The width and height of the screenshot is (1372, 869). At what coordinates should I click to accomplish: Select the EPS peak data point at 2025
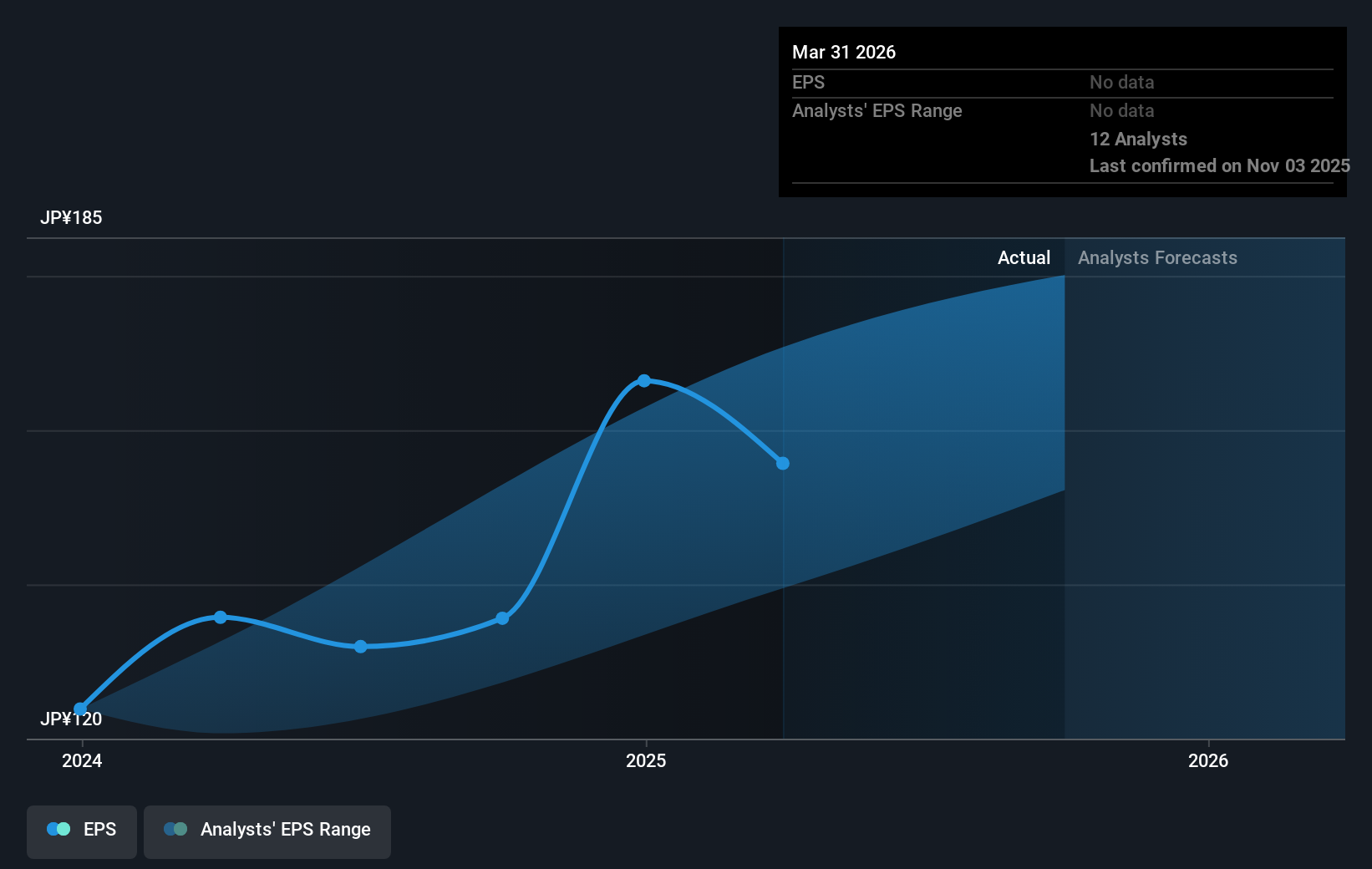pos(644,381)
